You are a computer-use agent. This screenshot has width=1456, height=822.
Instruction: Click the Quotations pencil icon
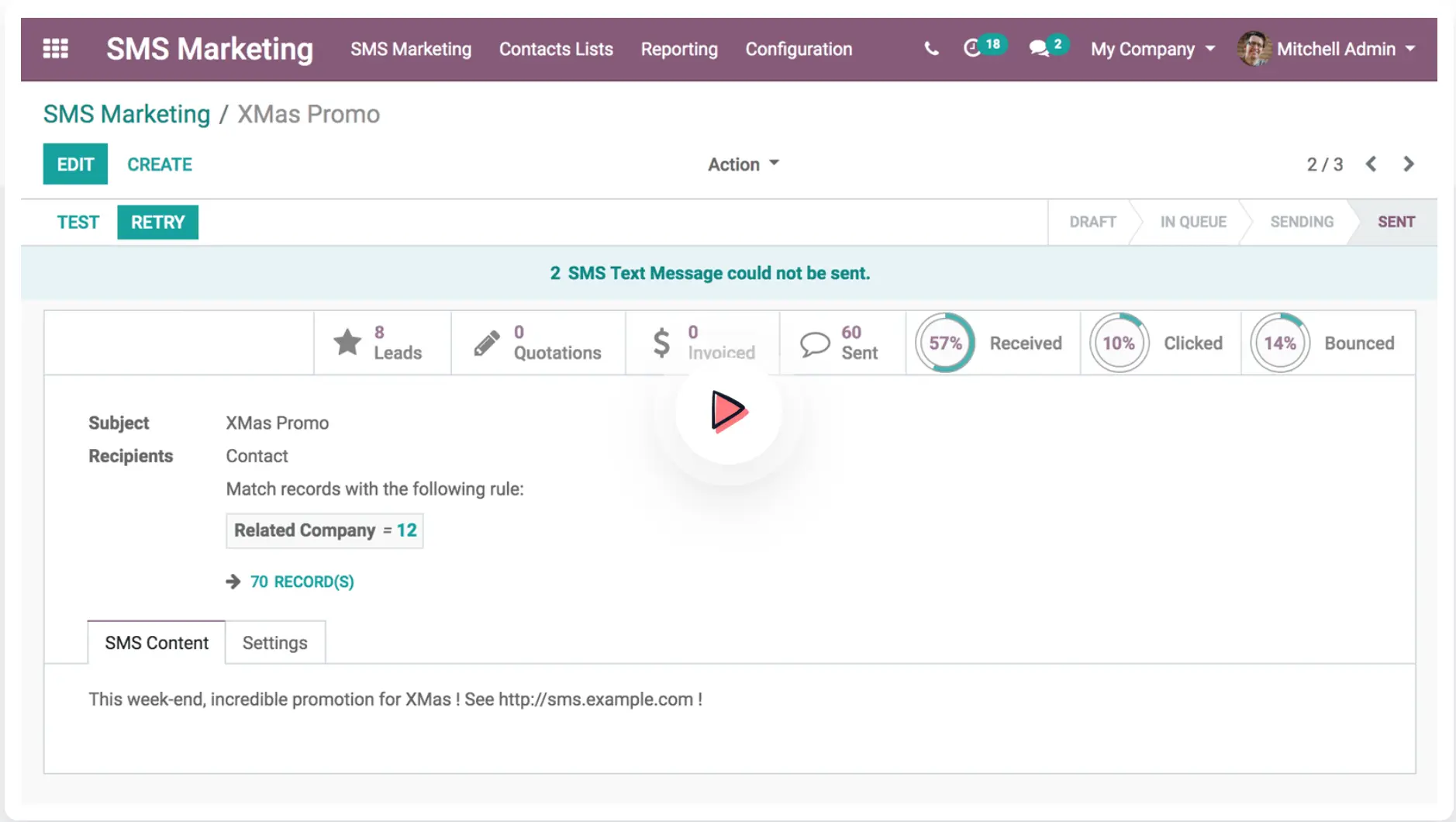[x=487, y=343]
